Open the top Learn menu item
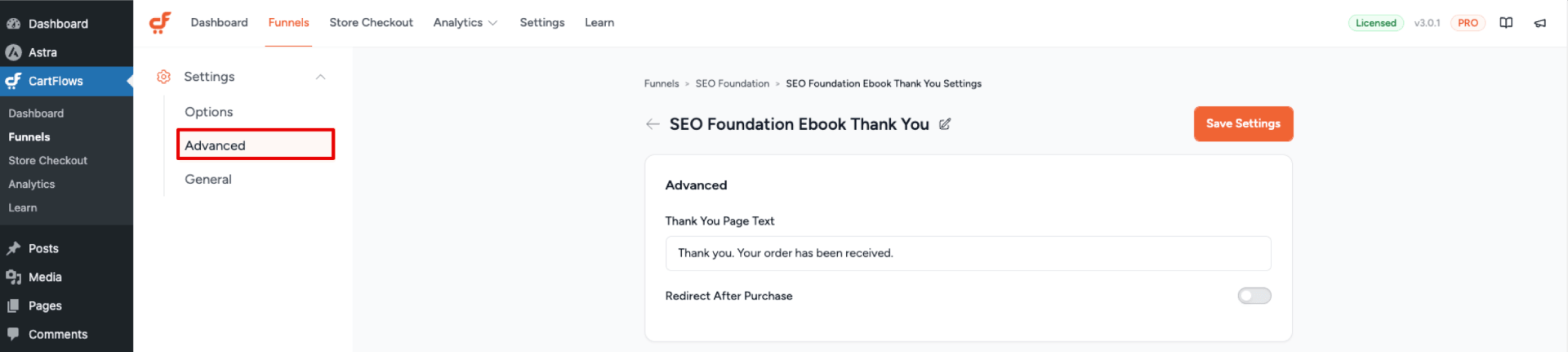This screenshot has height=352, width=1568. coord(599,23)
